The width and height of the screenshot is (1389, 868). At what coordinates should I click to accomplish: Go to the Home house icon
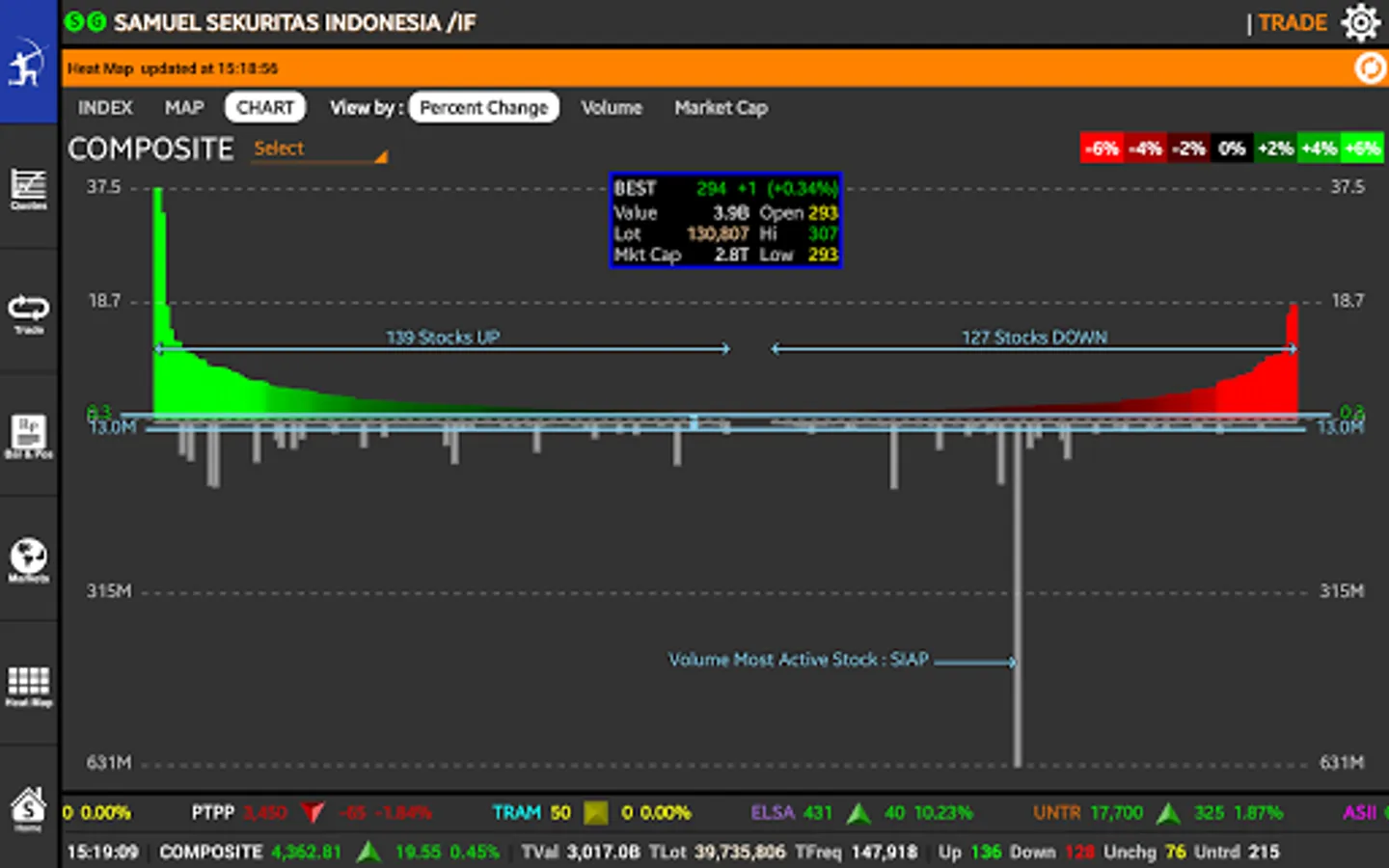point(28,808)
